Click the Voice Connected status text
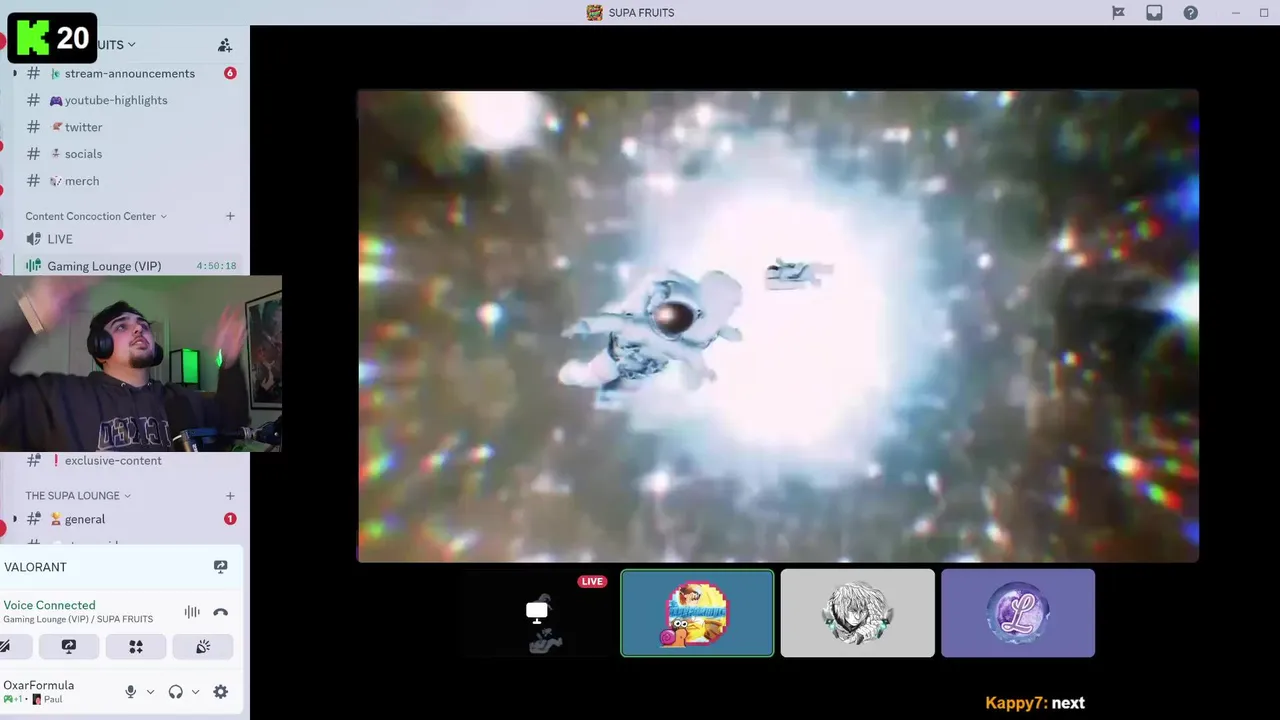This screenshot has width=1280, height=720. 50,605
